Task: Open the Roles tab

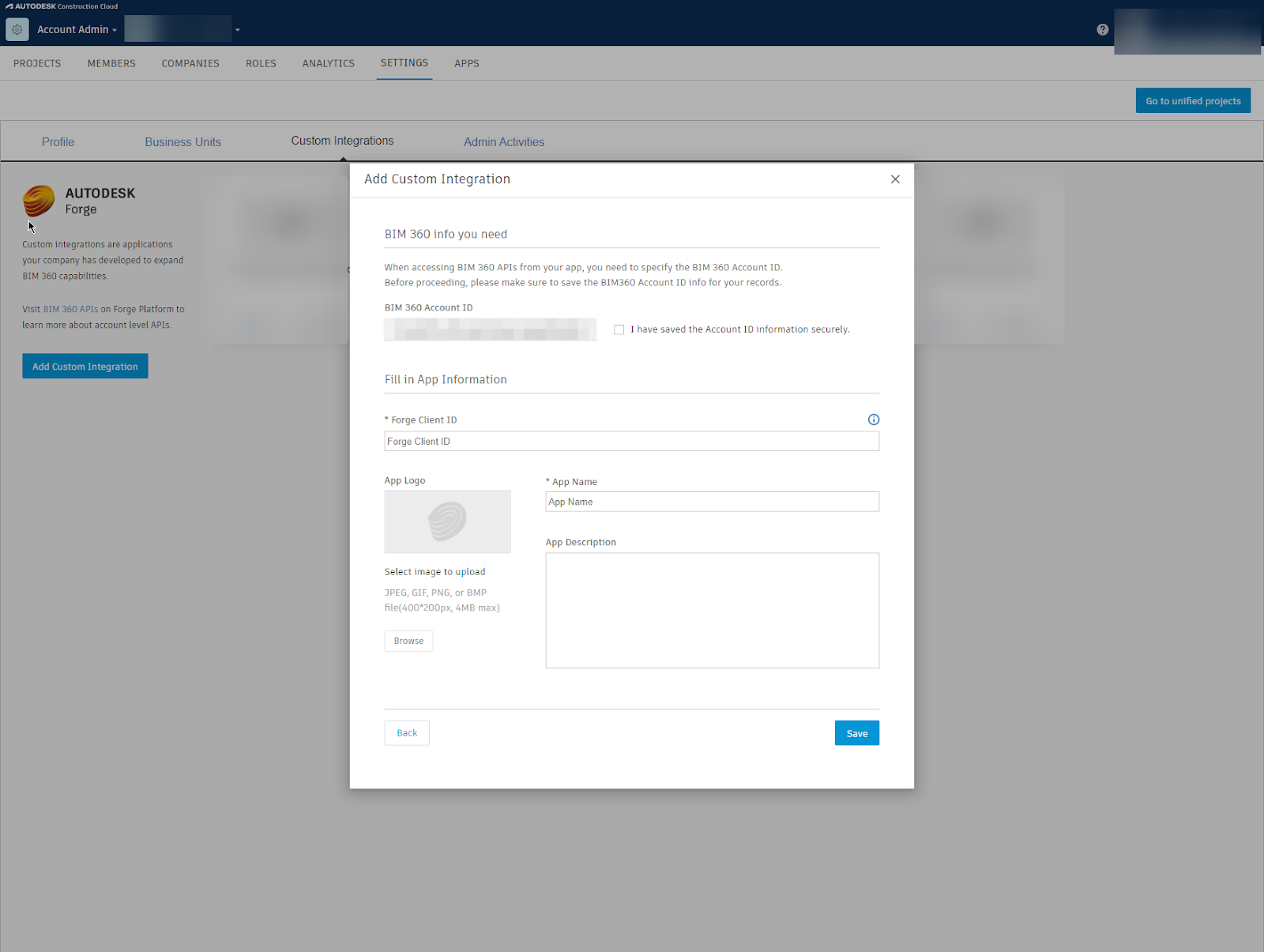Action: tap(261, 63)
